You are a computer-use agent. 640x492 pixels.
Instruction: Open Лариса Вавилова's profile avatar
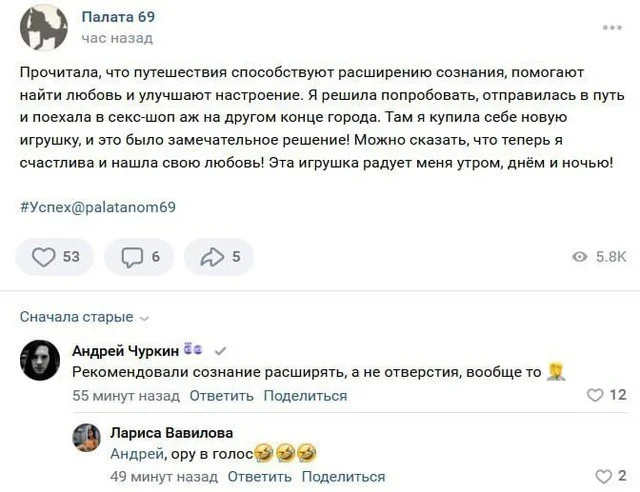click(x=86, y=436)
